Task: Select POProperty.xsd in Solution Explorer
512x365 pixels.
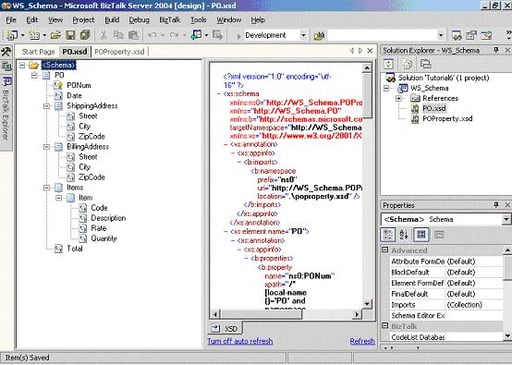Action: [x=447, y=119]
